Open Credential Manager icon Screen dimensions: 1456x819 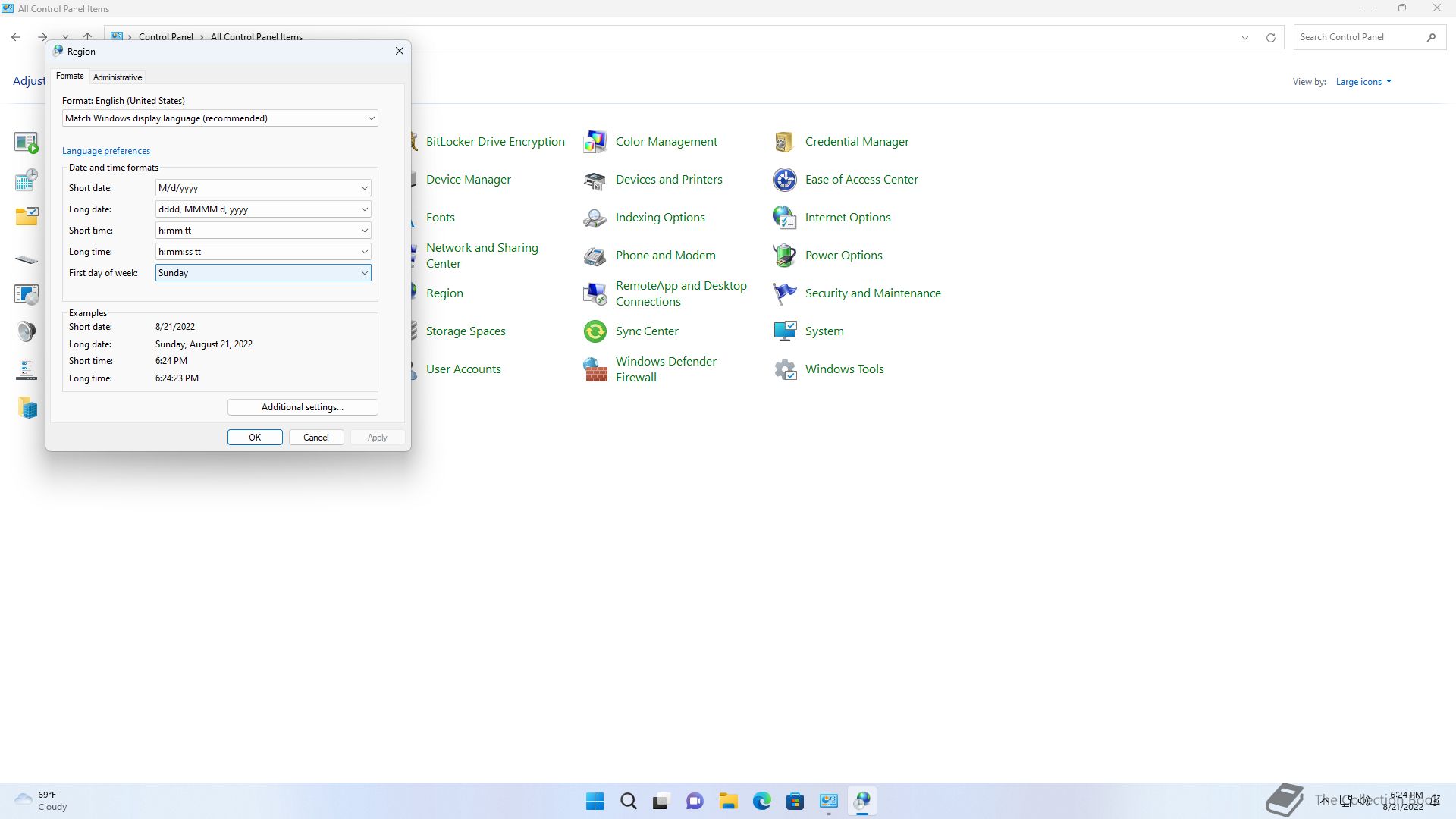pyautogui.click(x=785, y=142)
